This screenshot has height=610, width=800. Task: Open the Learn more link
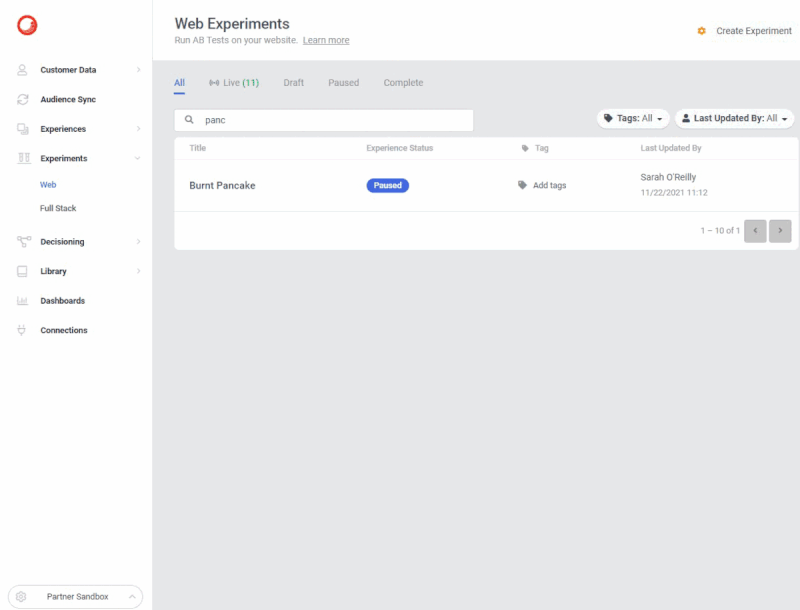(326, 41)
